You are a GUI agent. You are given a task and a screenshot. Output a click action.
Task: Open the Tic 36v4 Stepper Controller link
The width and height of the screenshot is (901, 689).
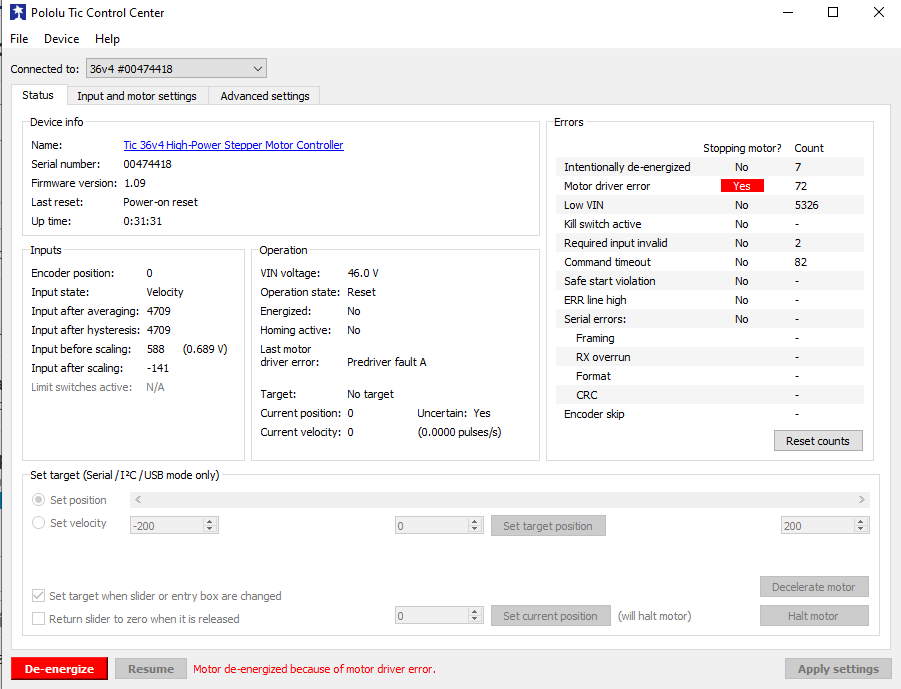coord(233,145)
